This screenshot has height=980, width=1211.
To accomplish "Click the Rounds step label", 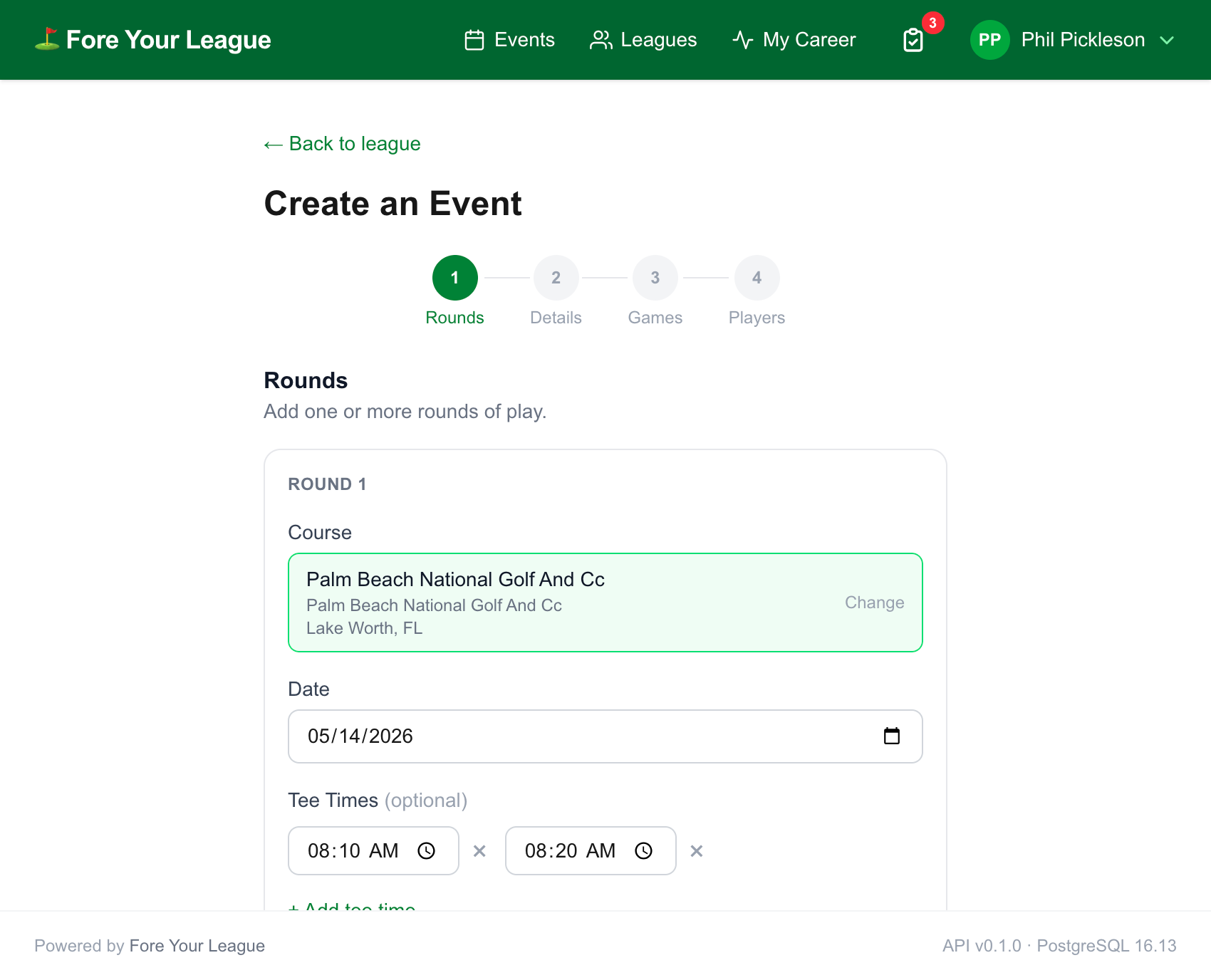I will 455,318.
